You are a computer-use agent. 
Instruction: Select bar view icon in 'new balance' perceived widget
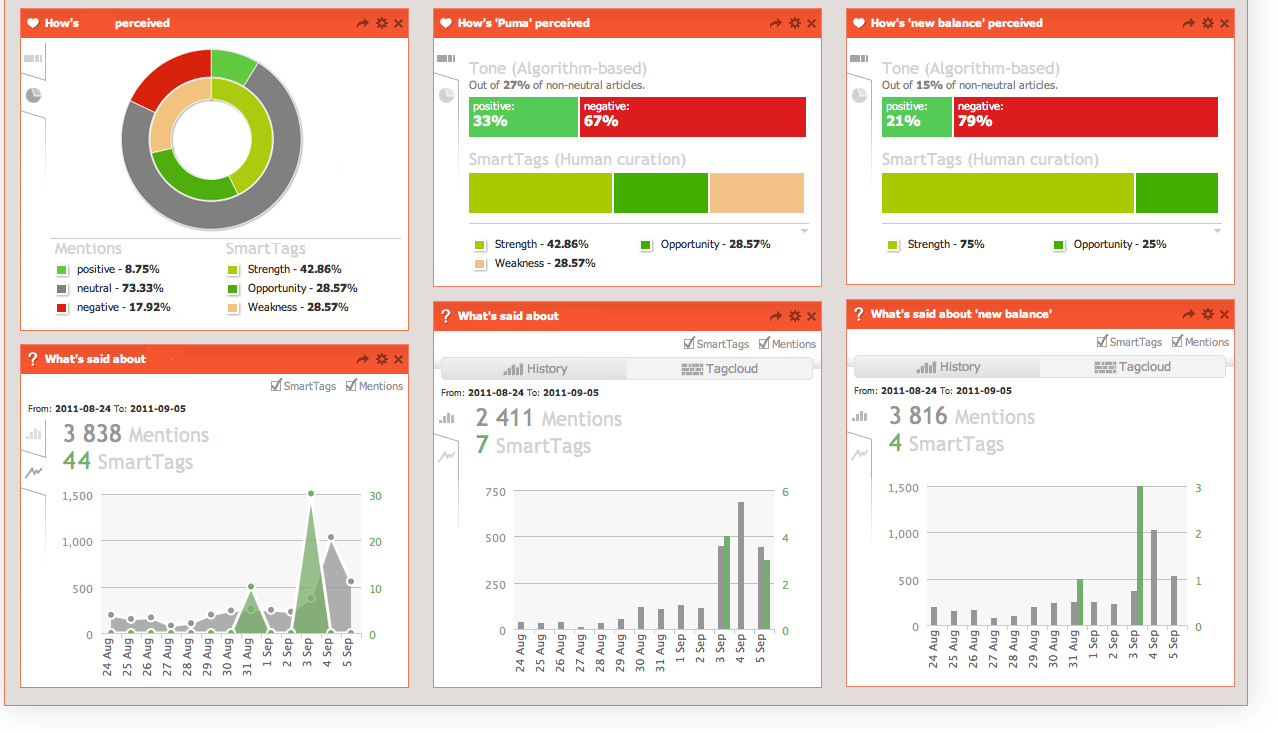point(859,59)
